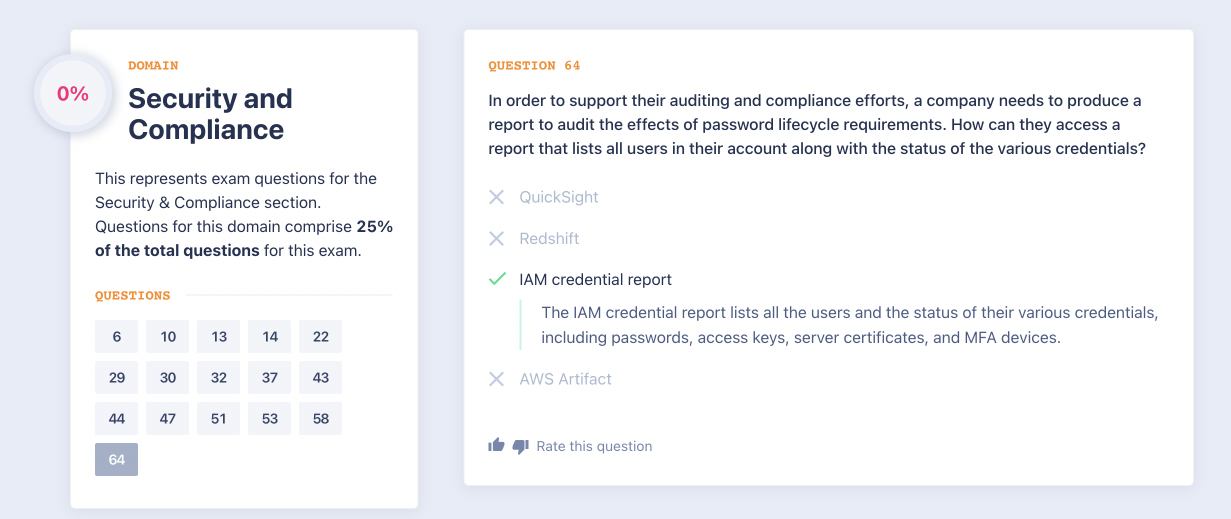
Task: Select the QuickSight answer option
Action: 558,197
